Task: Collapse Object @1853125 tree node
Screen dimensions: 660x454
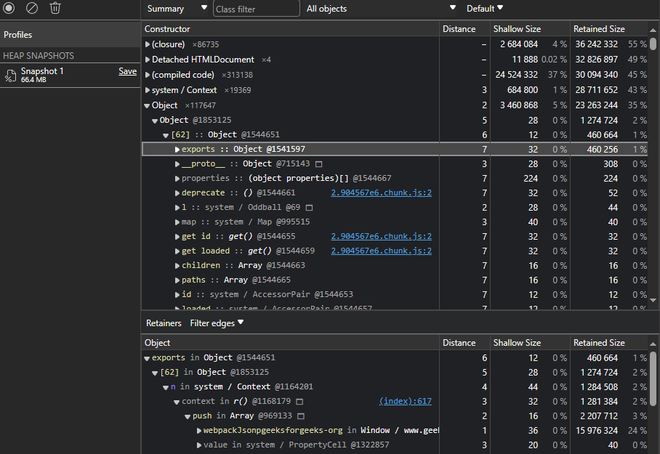Action: point(155,121)
